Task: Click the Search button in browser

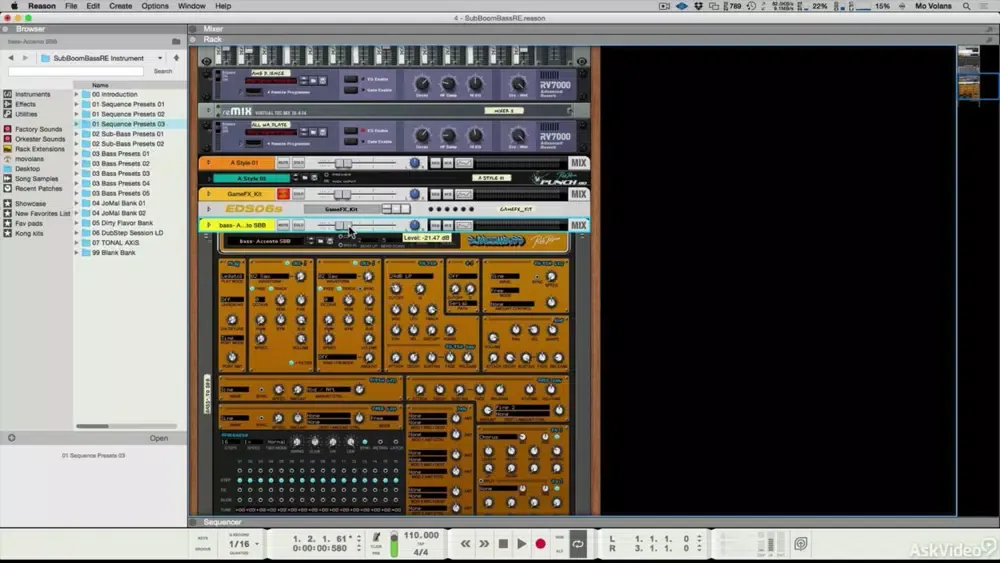Action: [x=163, y=71]
